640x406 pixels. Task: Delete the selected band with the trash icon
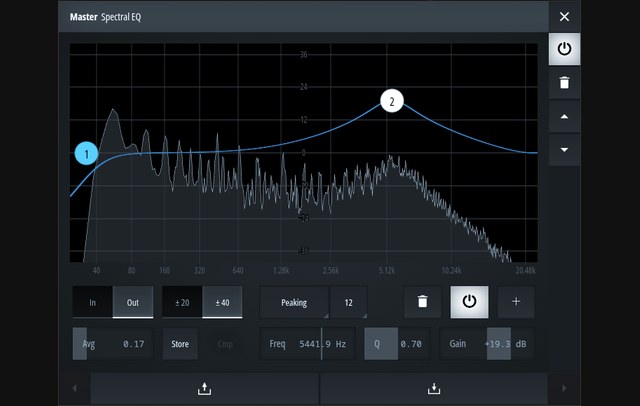(x=422, y=302)
